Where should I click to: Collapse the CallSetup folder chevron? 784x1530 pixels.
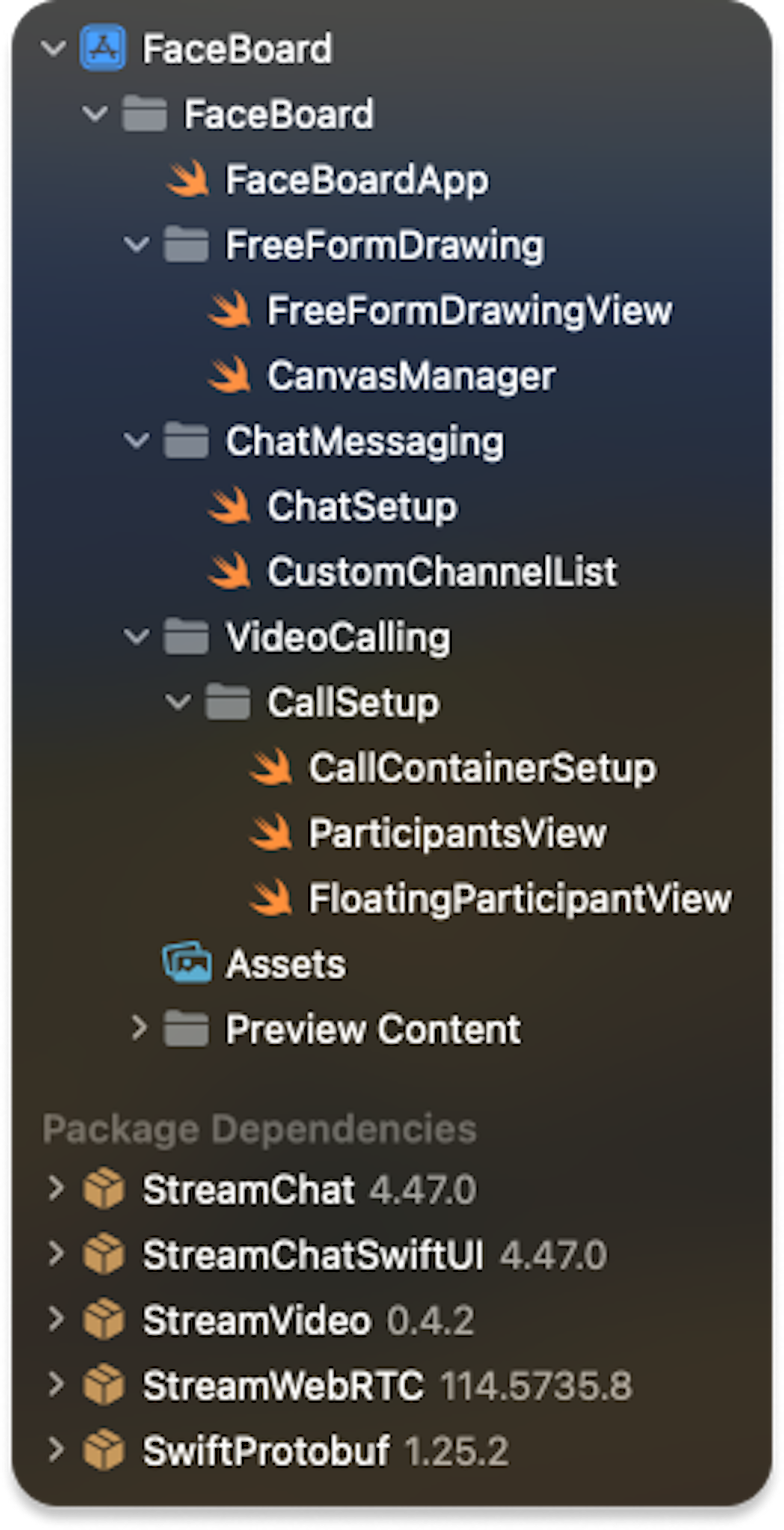178,702
